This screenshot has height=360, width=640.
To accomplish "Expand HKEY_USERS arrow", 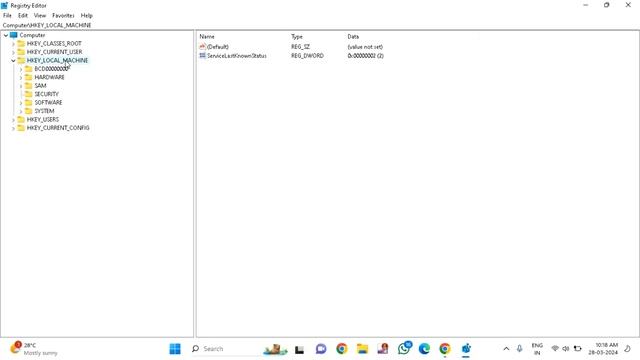I will [x=13, y=120].
